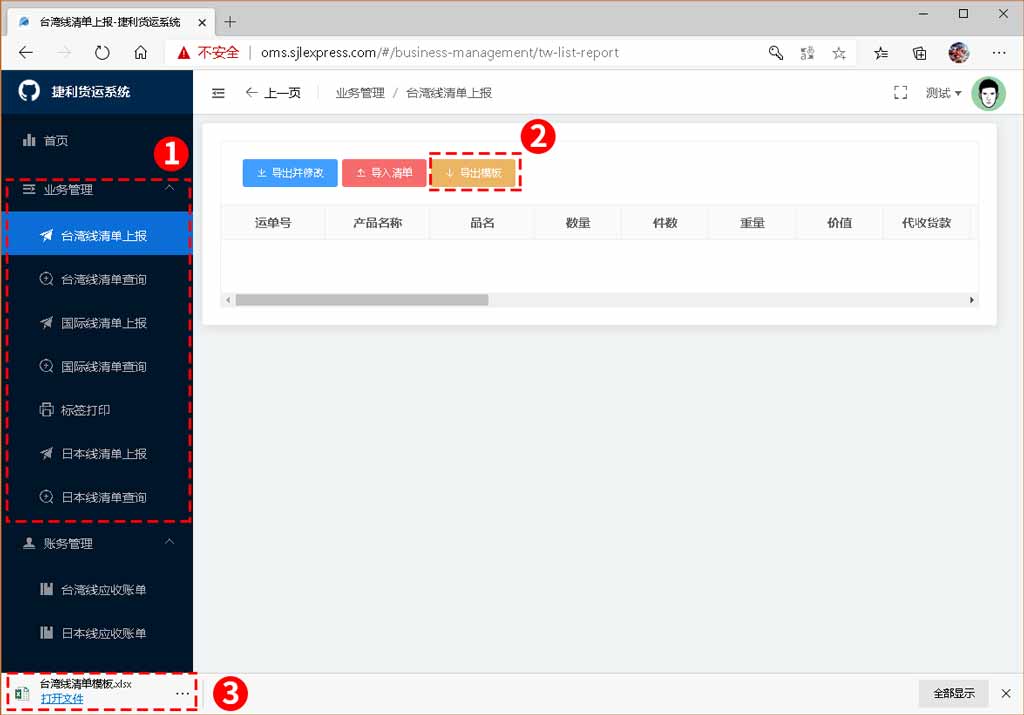1024x715 pixels.
Task: Click the address bar URL field
Action: click(x=440, y=53)
